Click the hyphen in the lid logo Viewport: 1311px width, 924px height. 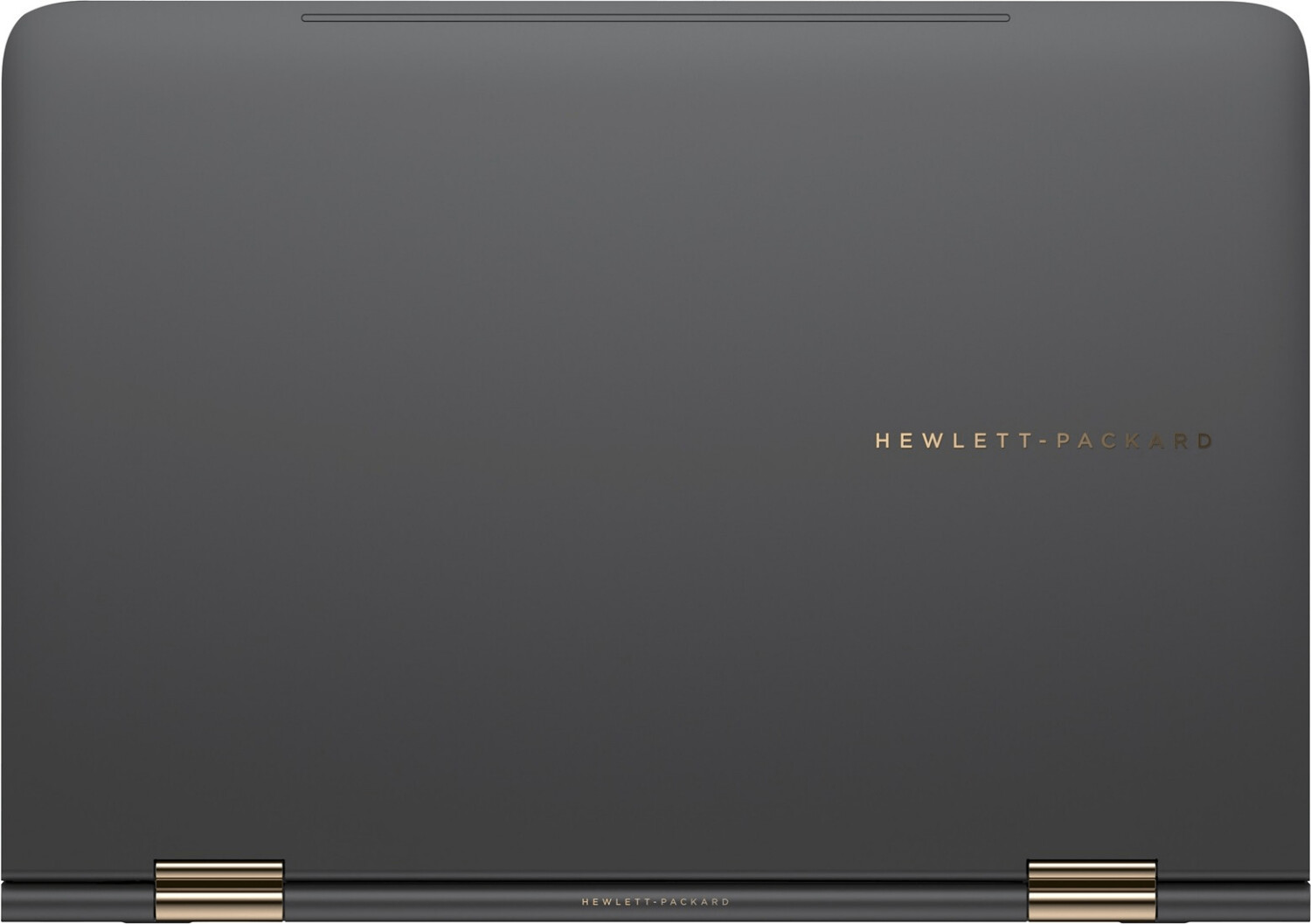(1042, 441)
